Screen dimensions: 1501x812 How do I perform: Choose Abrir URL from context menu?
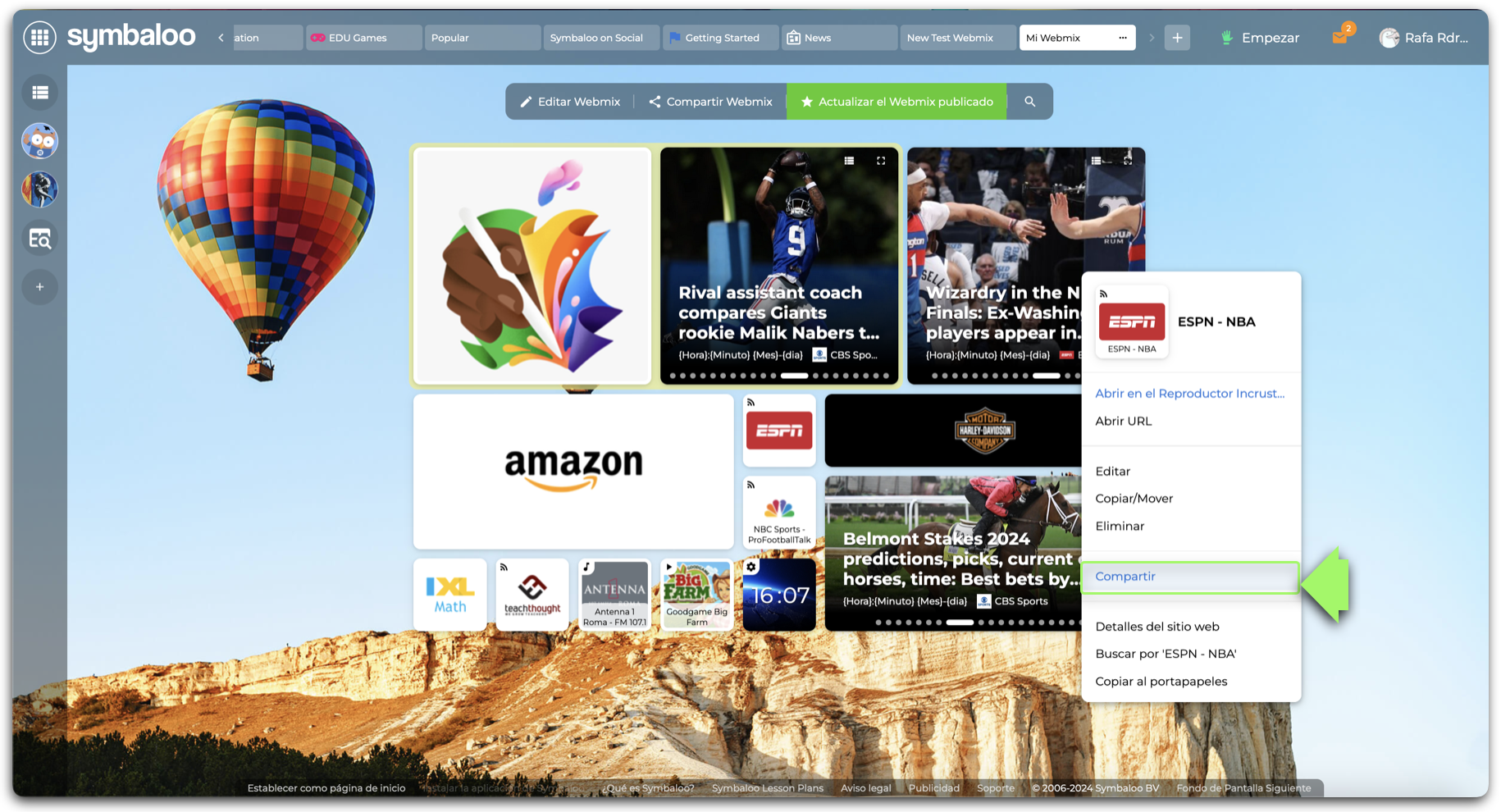point(1123,421)
